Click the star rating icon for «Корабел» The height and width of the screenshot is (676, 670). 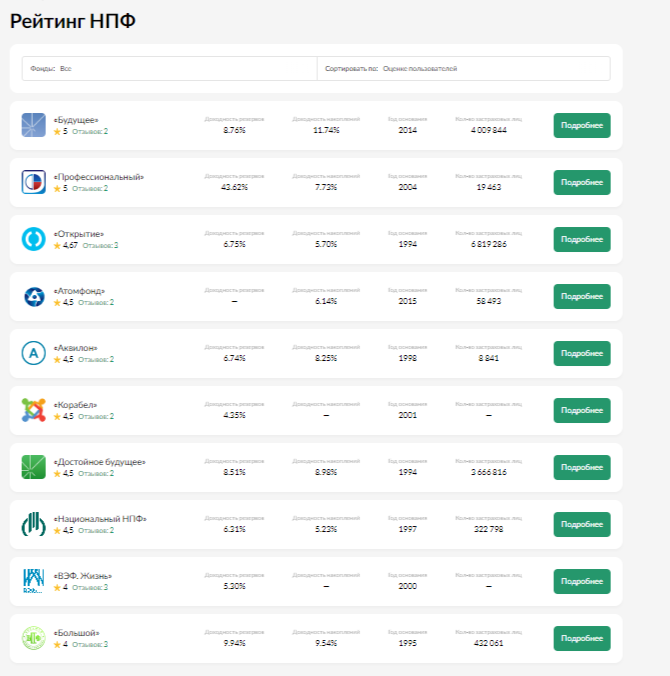(x=57, y=416)
